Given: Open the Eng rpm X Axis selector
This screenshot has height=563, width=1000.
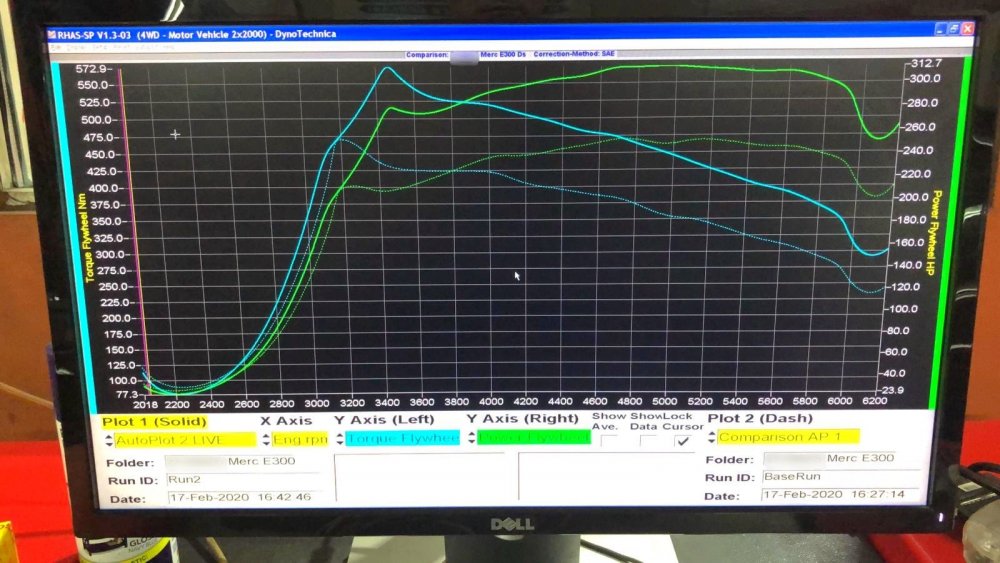Looking at the screenshot, I should click(300, 439).
